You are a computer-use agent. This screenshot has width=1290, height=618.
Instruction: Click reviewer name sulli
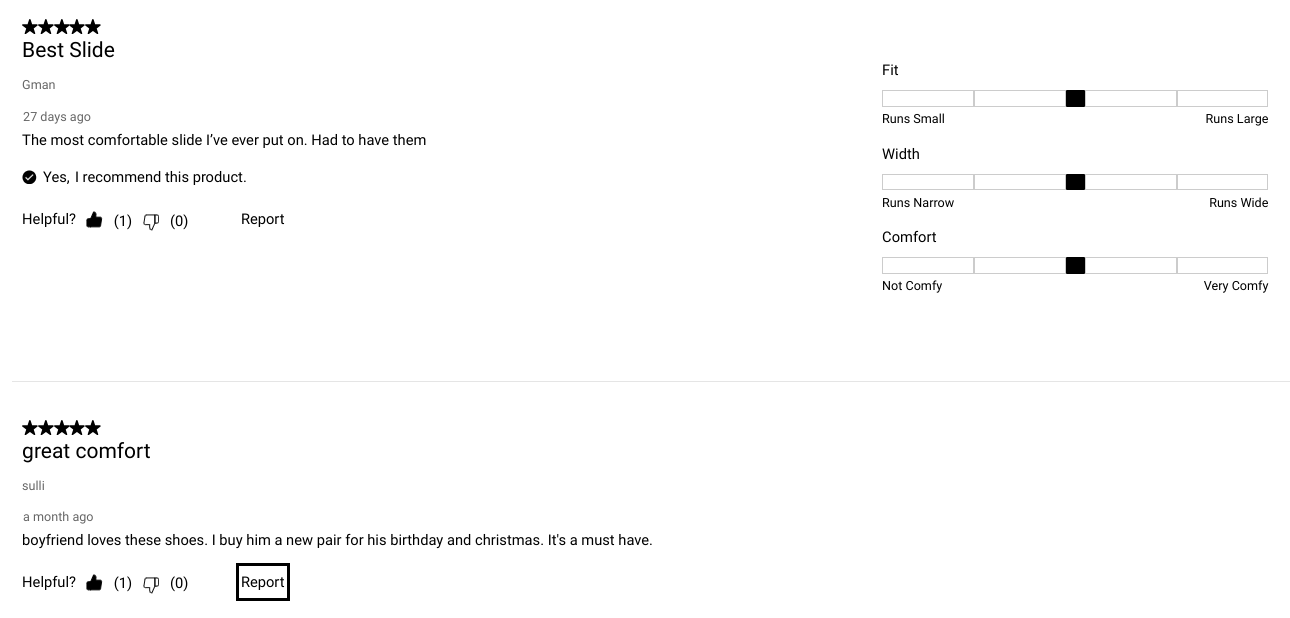[33, 486]
